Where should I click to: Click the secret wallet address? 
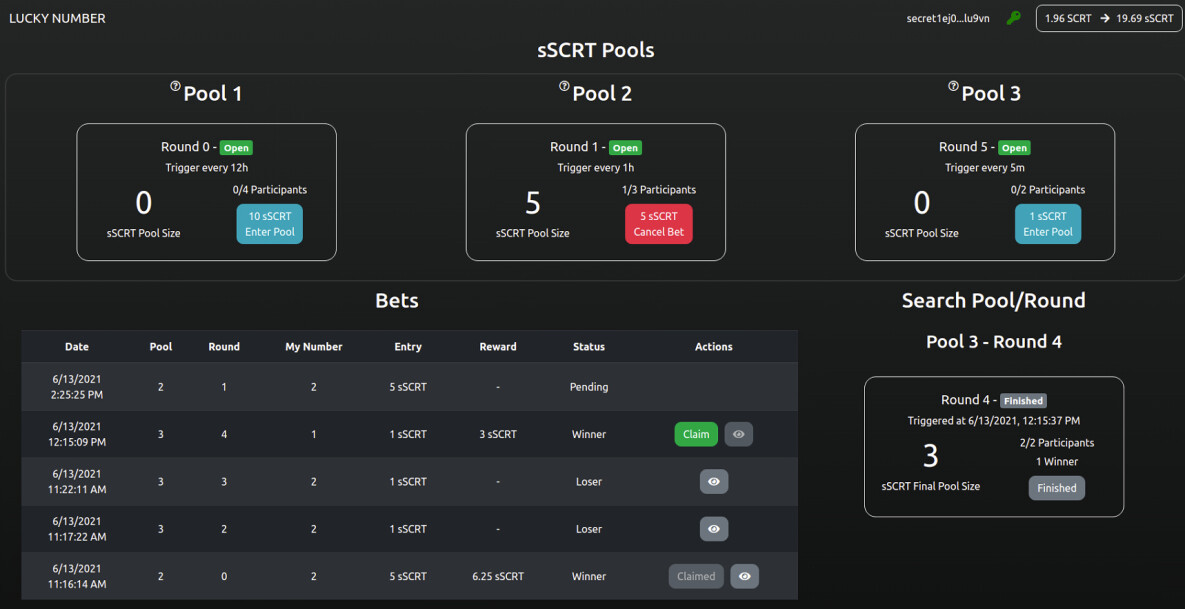coord(948,18)
